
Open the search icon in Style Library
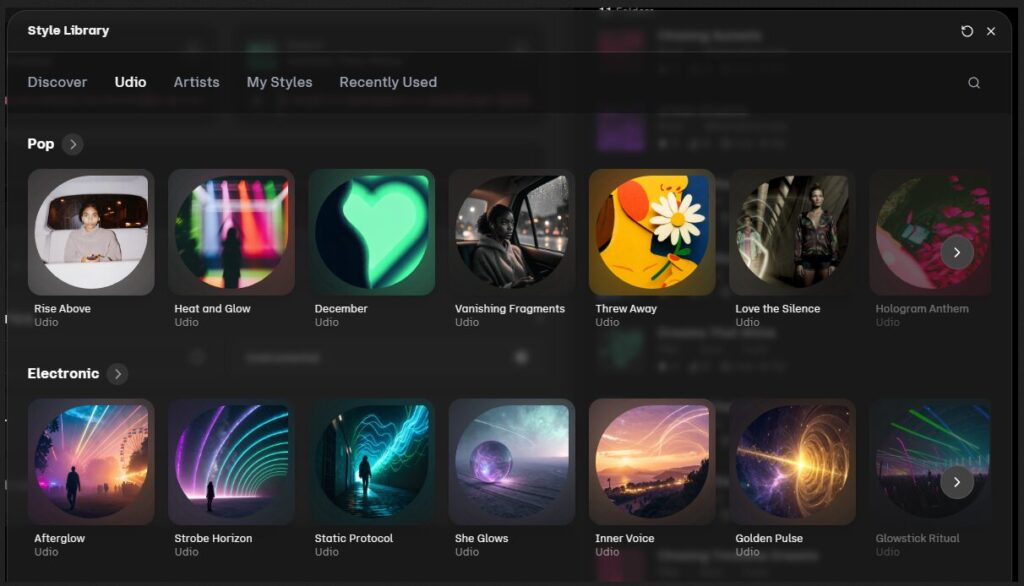pos(974,82)
